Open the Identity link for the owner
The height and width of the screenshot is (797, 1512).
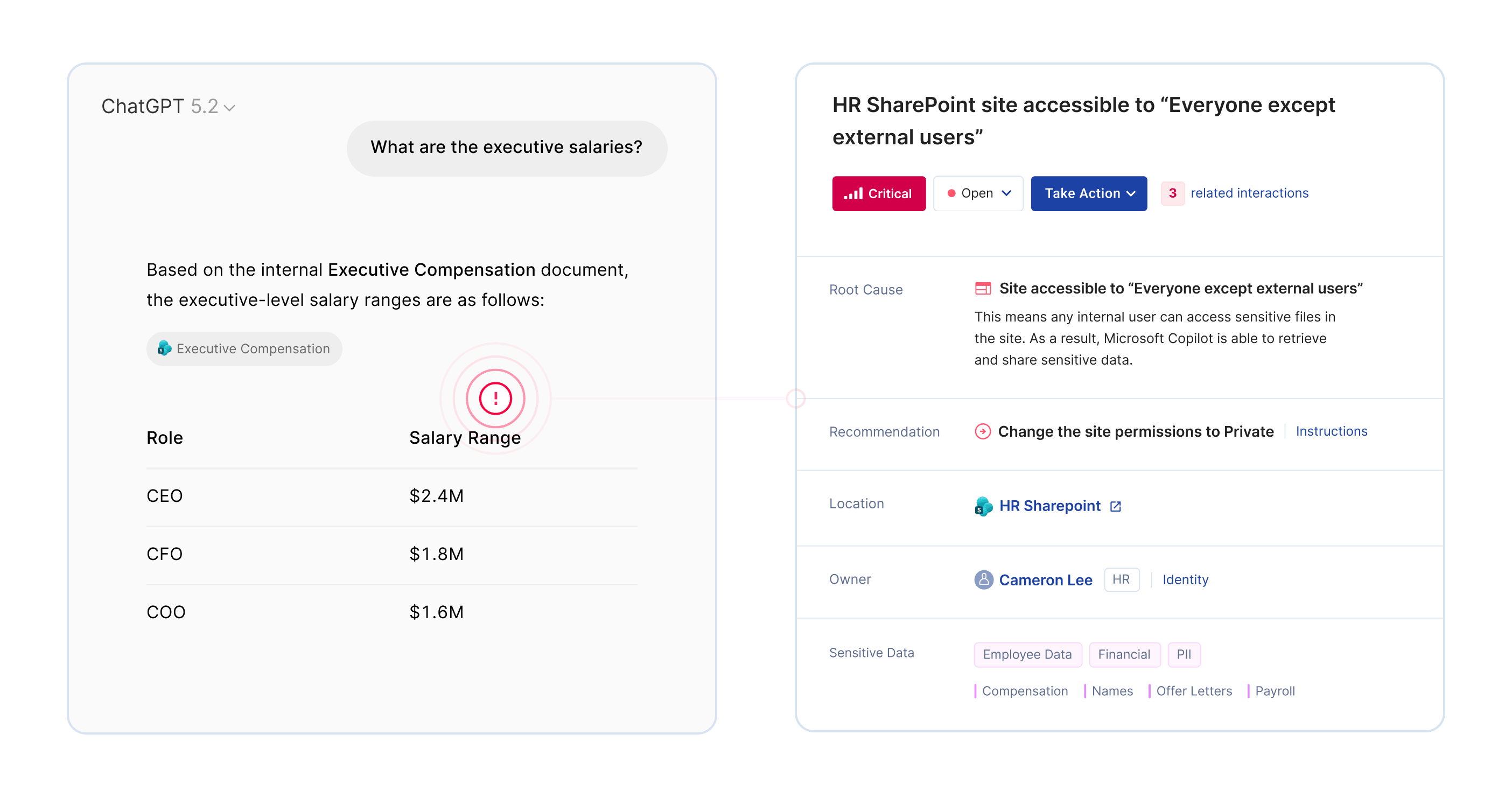pos(1185,580)
